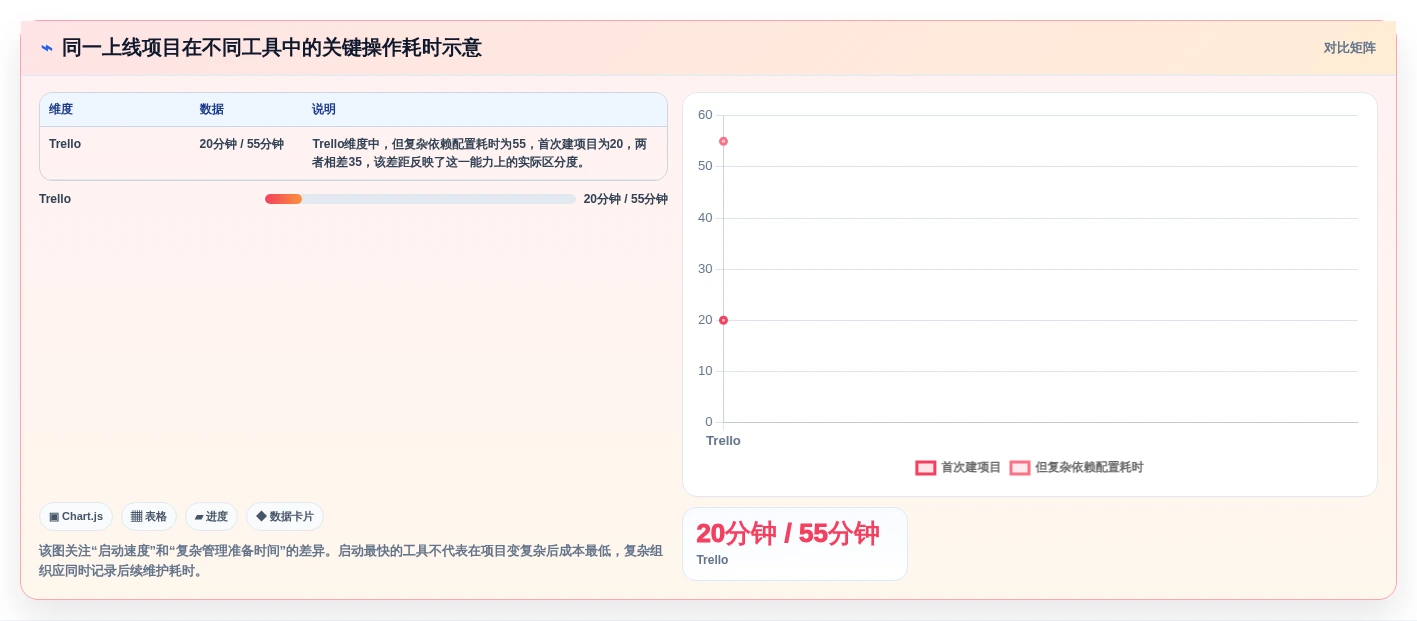Click the Trello说明 description cell text

coord(480,153)
